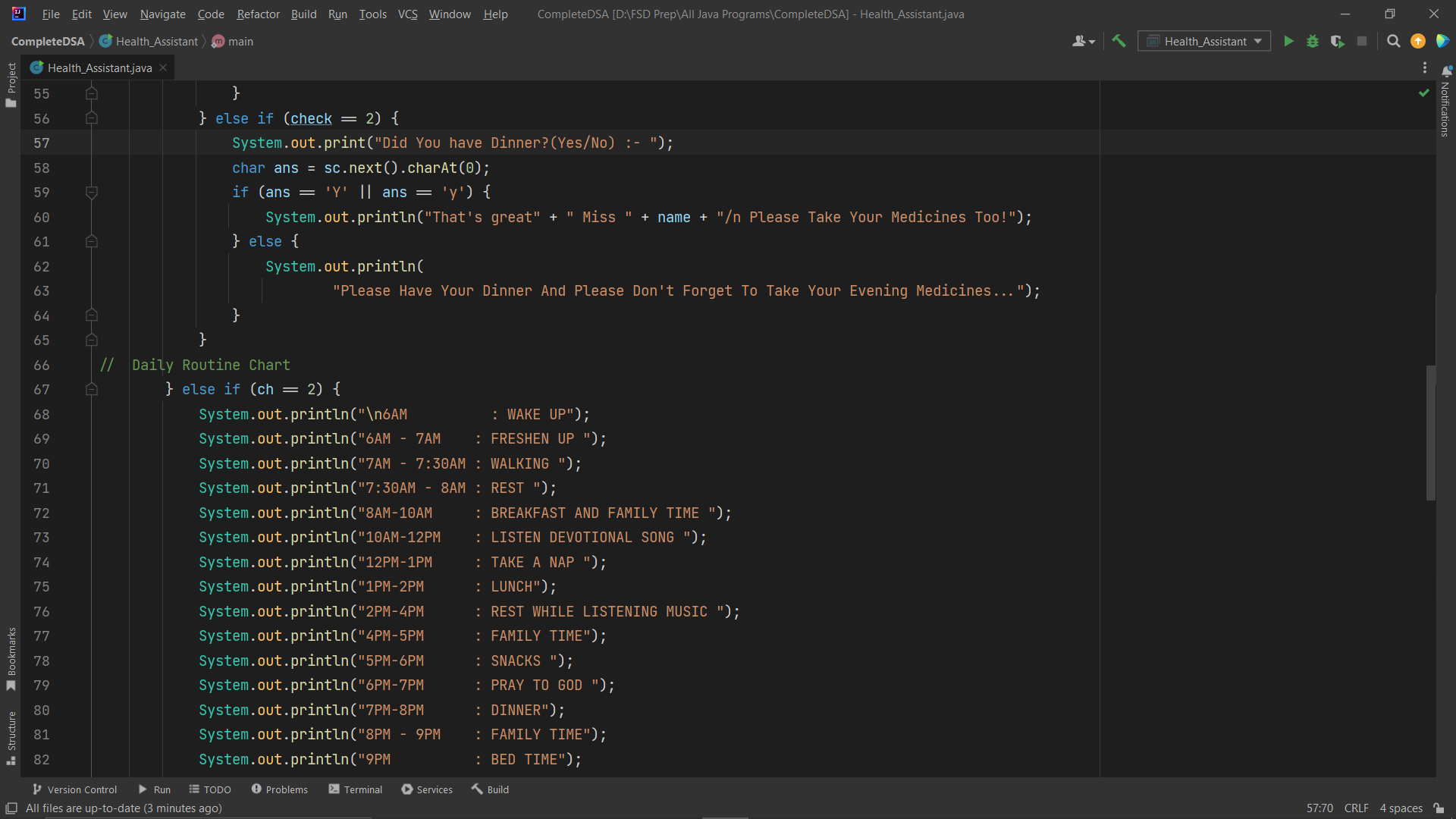1456x819 pixels.
Task: Collapse code block at line 56
Action: pos(92,118)
